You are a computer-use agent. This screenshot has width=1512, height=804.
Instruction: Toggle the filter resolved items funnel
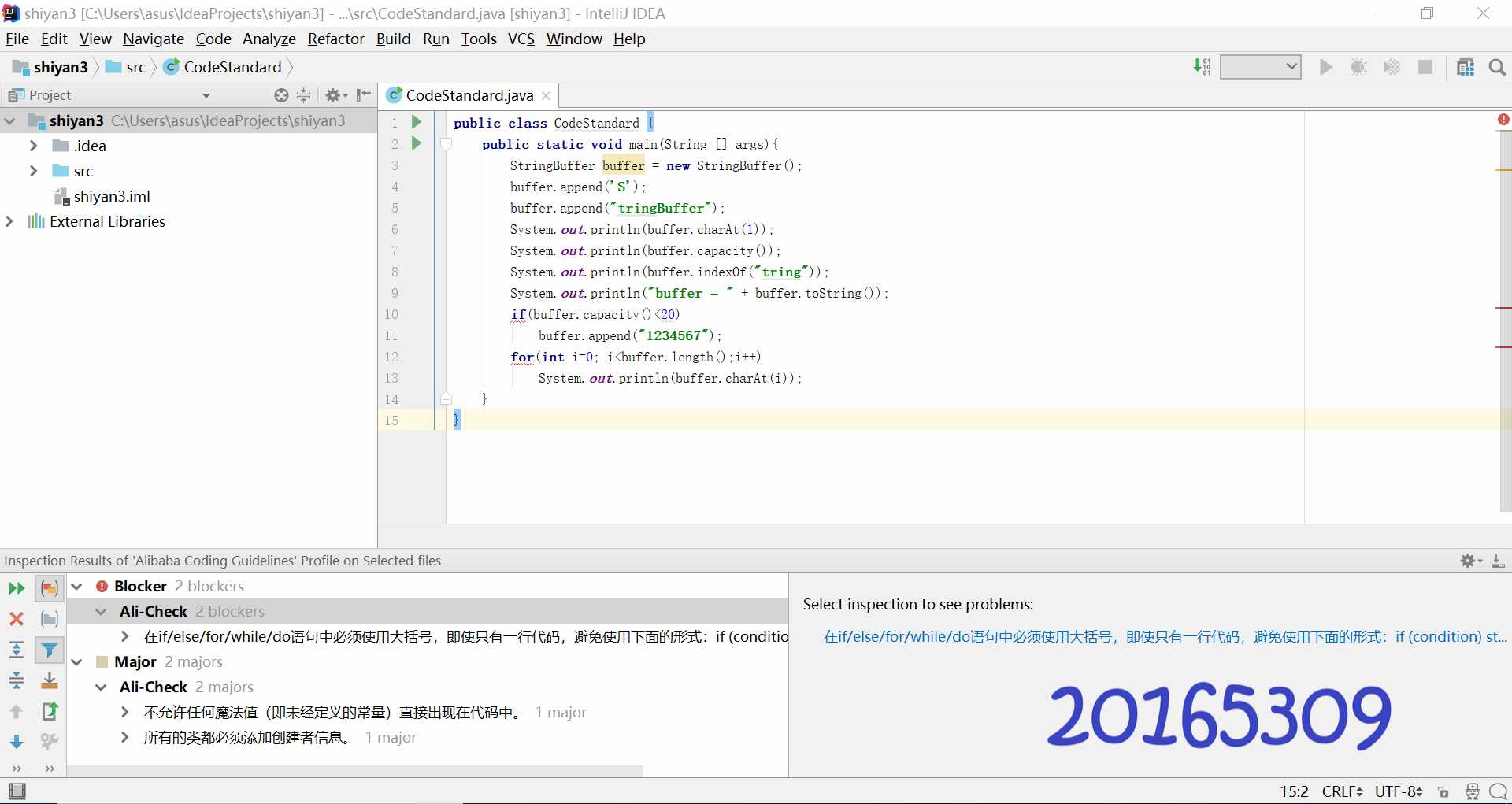point(49,650)
